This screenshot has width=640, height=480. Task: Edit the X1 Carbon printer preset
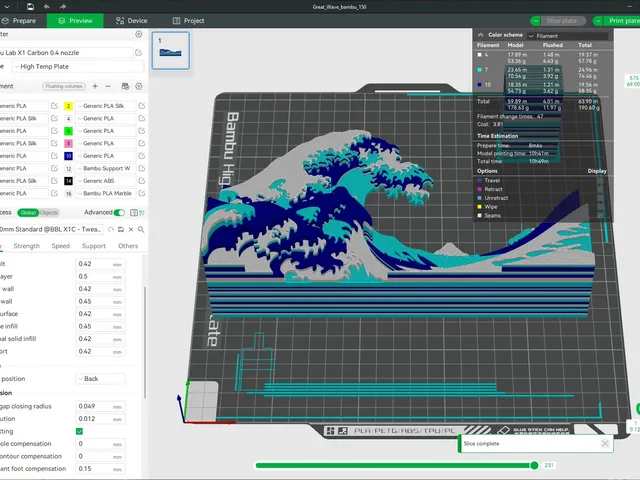pyautogui.click(x=138, y=53)
